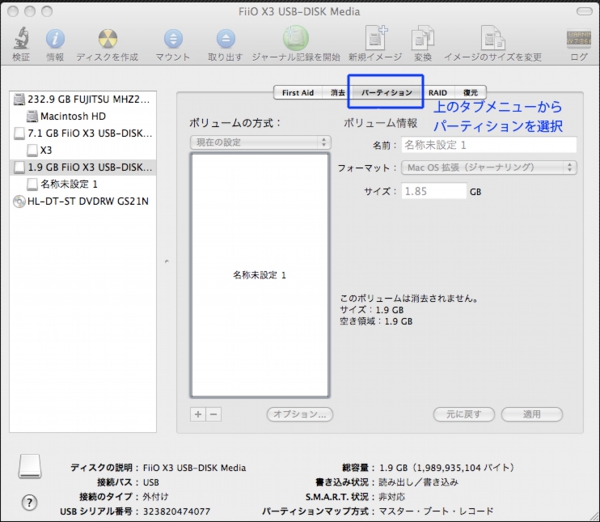Click the Eject (取り出す) toolbar icon
Screen dimensions: 600x522
pos(225,39)
